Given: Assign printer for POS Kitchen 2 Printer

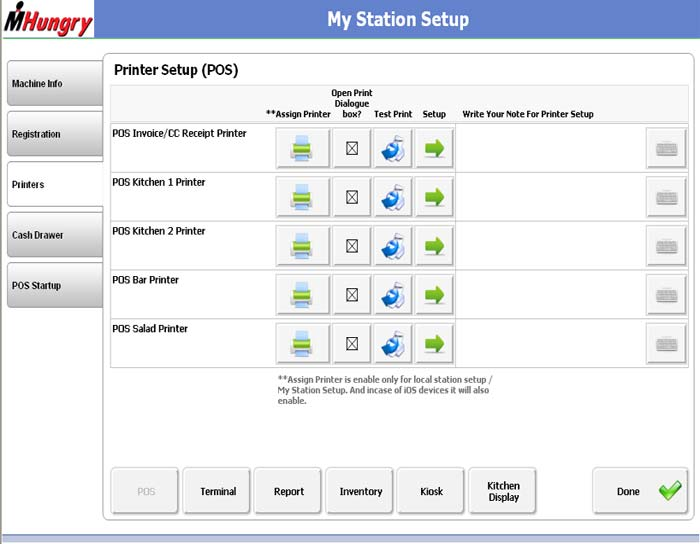Looking at the screenshot, I should [x=303, y=246].
